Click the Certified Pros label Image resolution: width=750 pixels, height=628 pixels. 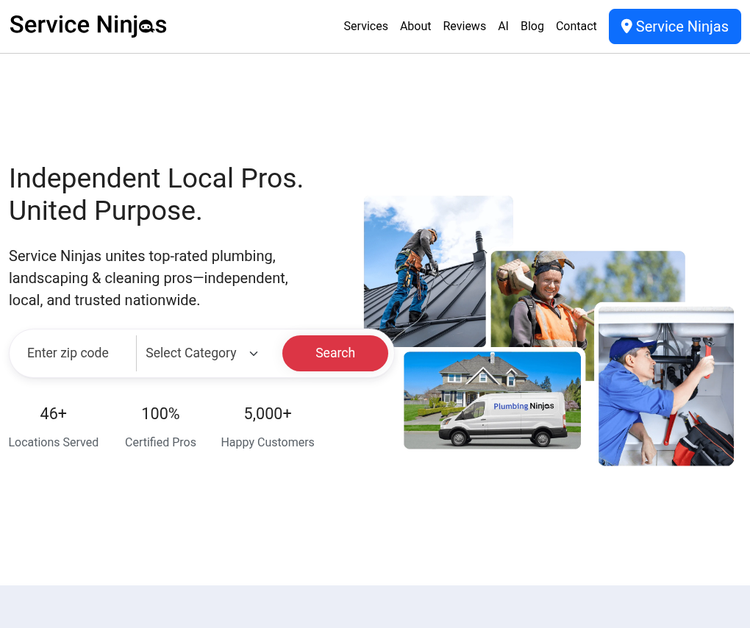tap(160, 442)
